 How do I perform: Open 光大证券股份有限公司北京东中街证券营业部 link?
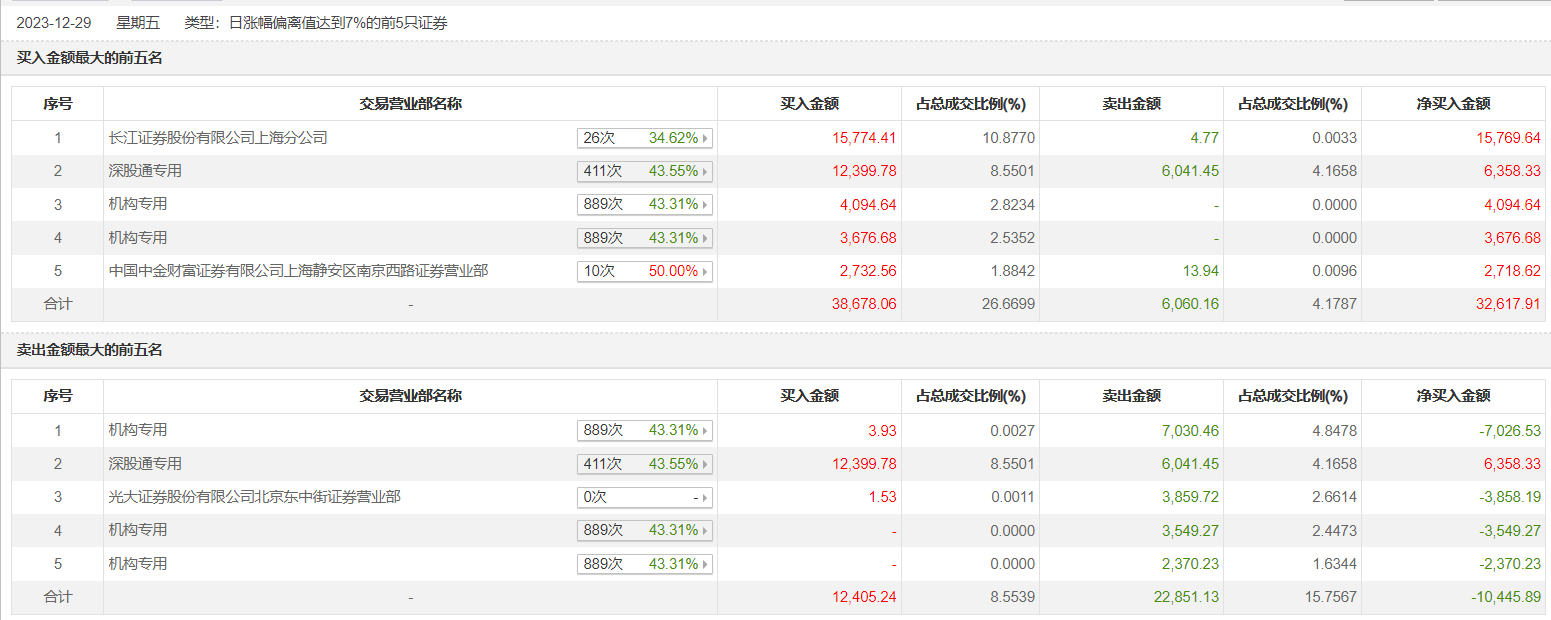point(254,497)
